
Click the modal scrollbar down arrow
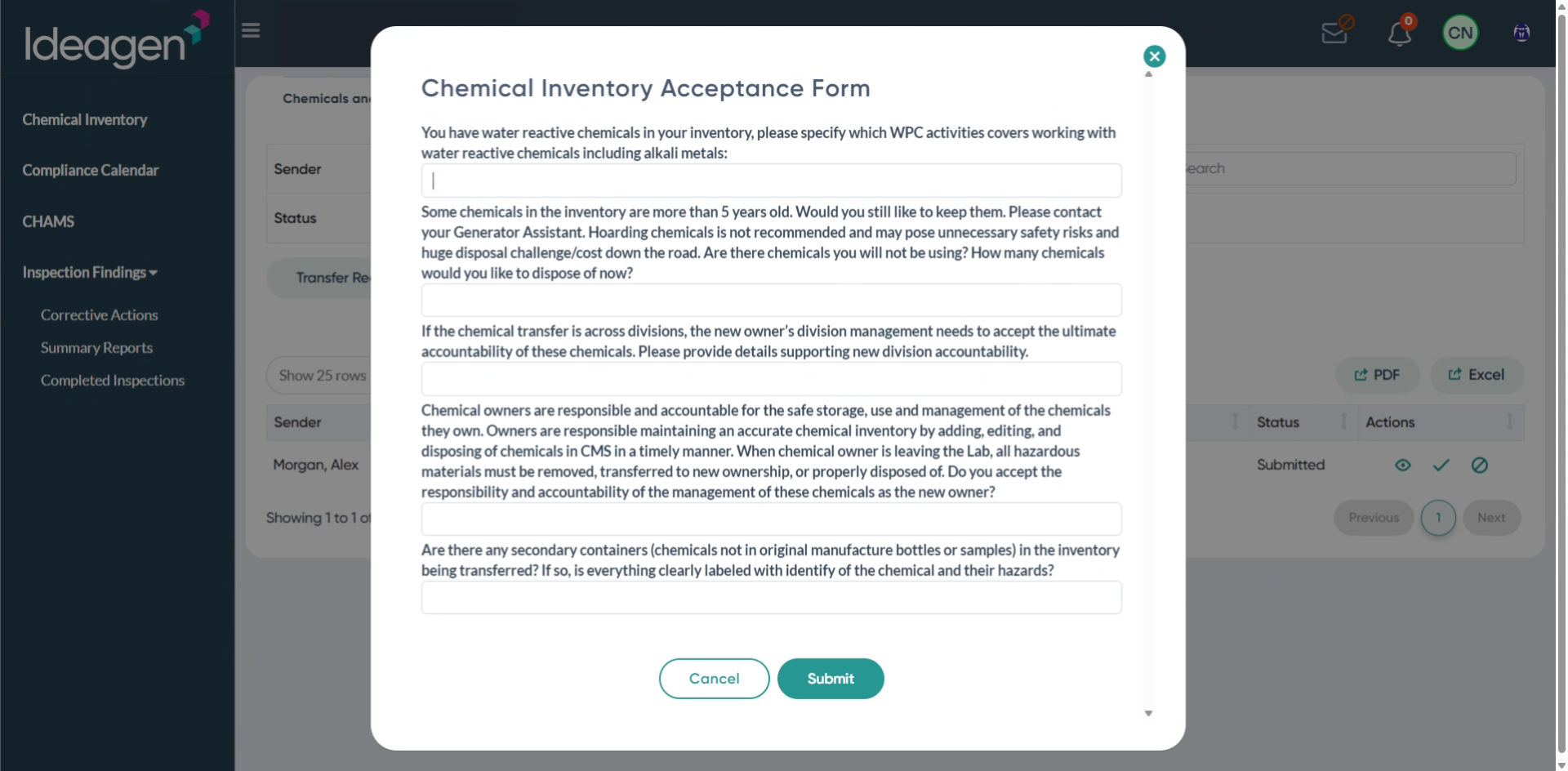tap(1148, 713)
